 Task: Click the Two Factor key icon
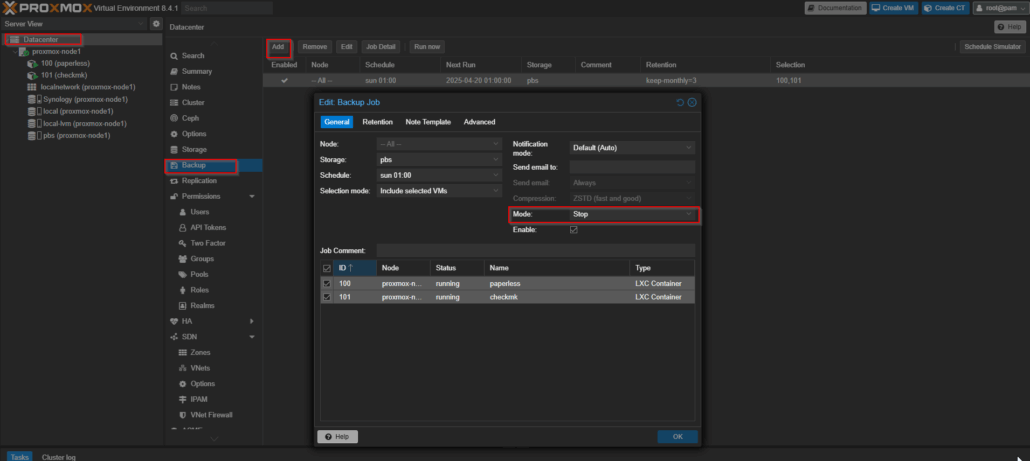coord(183,244)
